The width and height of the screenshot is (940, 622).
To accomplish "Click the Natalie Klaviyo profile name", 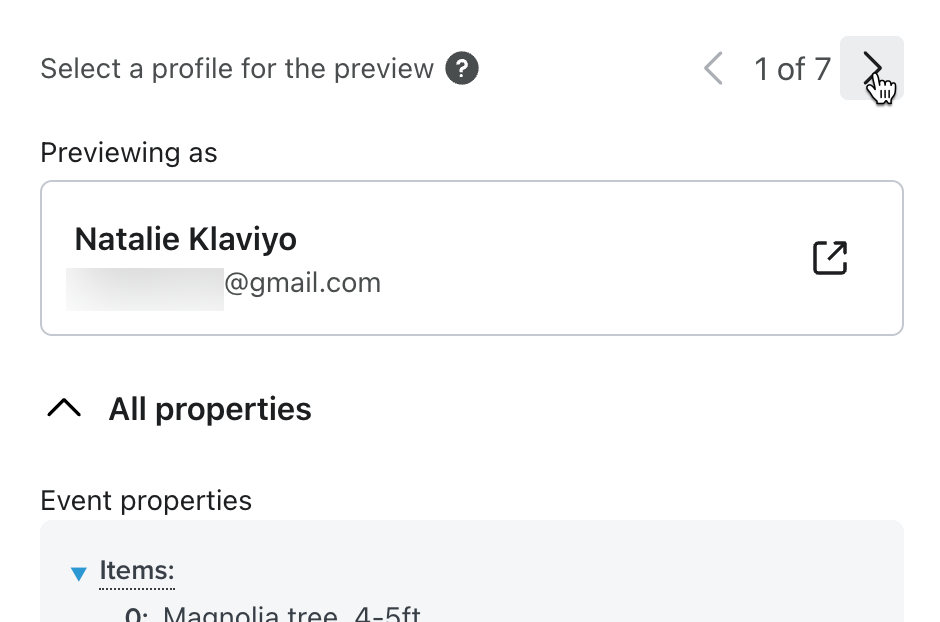I will point(186,239).
